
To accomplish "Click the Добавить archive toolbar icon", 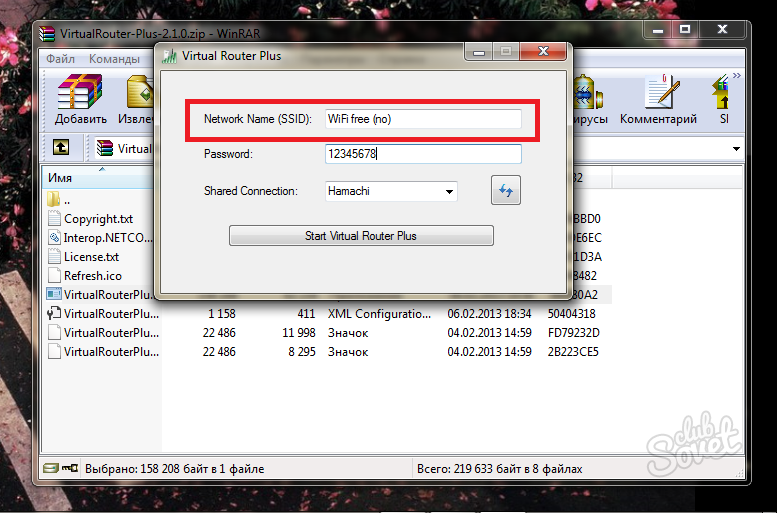I will click(81, 99).
